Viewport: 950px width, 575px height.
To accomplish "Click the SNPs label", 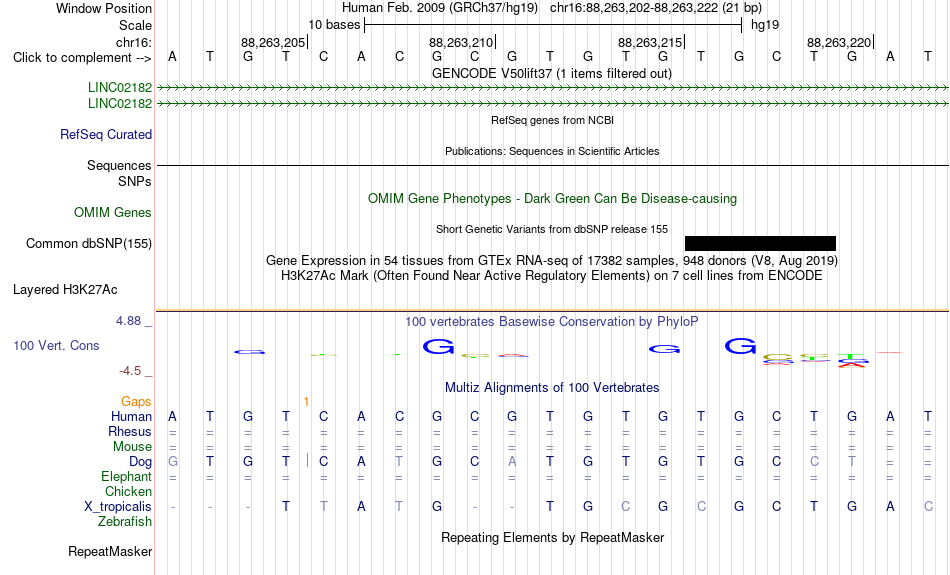I will (135, 182).
